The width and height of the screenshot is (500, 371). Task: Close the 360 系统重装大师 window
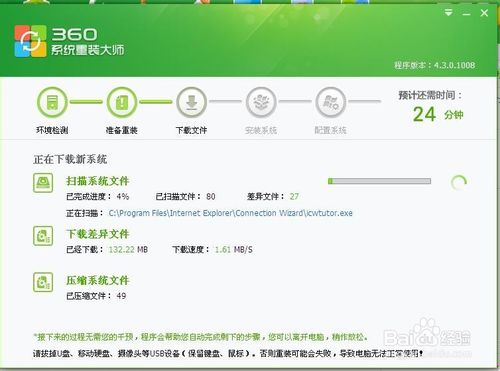click(x=484, y=13)
